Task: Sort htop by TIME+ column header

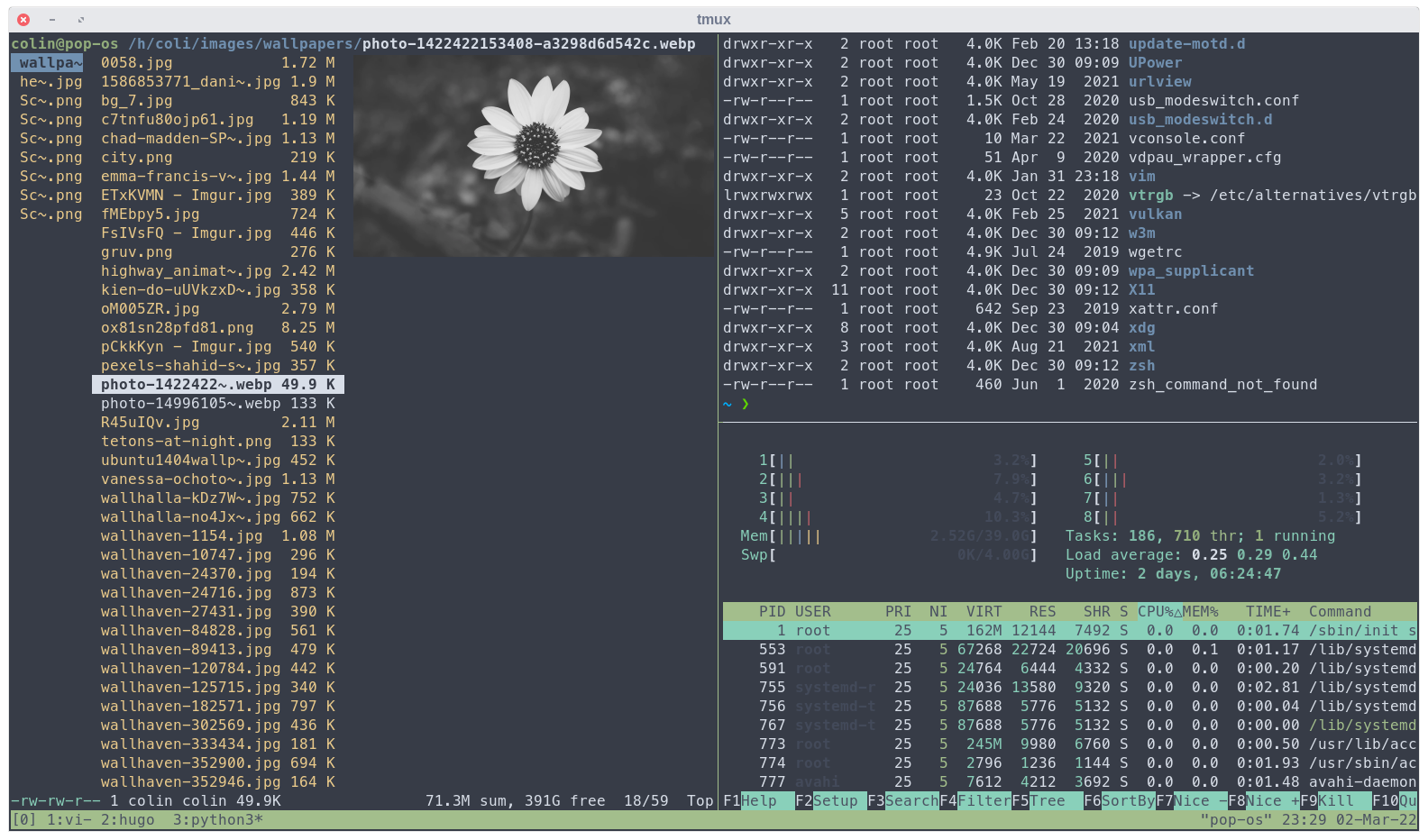Action: point(1268,612)
